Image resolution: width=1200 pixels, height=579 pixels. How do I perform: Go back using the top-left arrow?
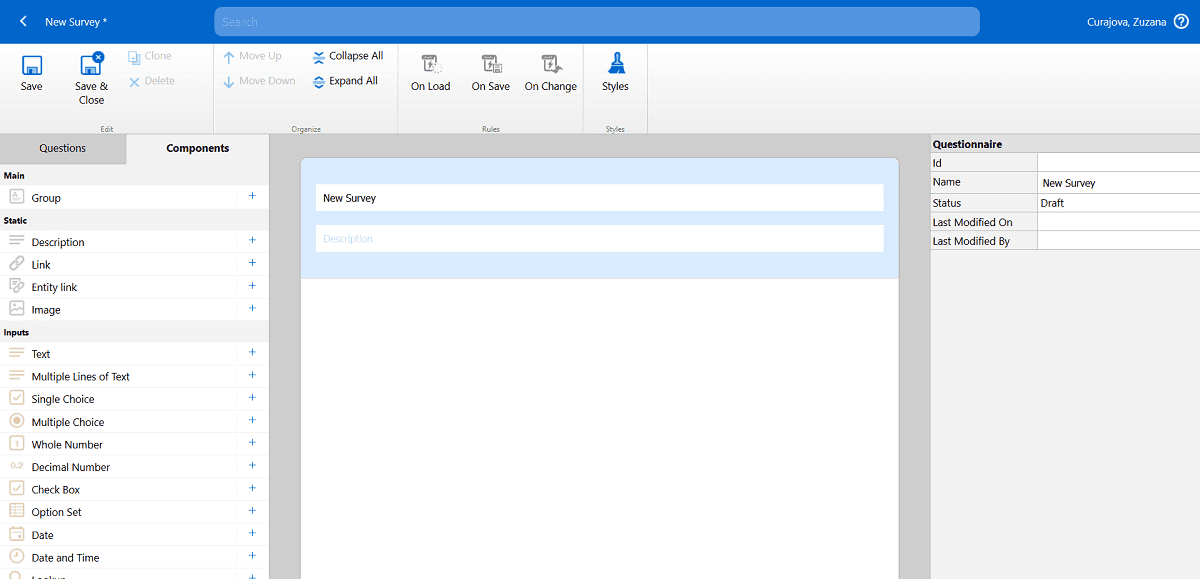pyautogui.click(x=23, y=22)
